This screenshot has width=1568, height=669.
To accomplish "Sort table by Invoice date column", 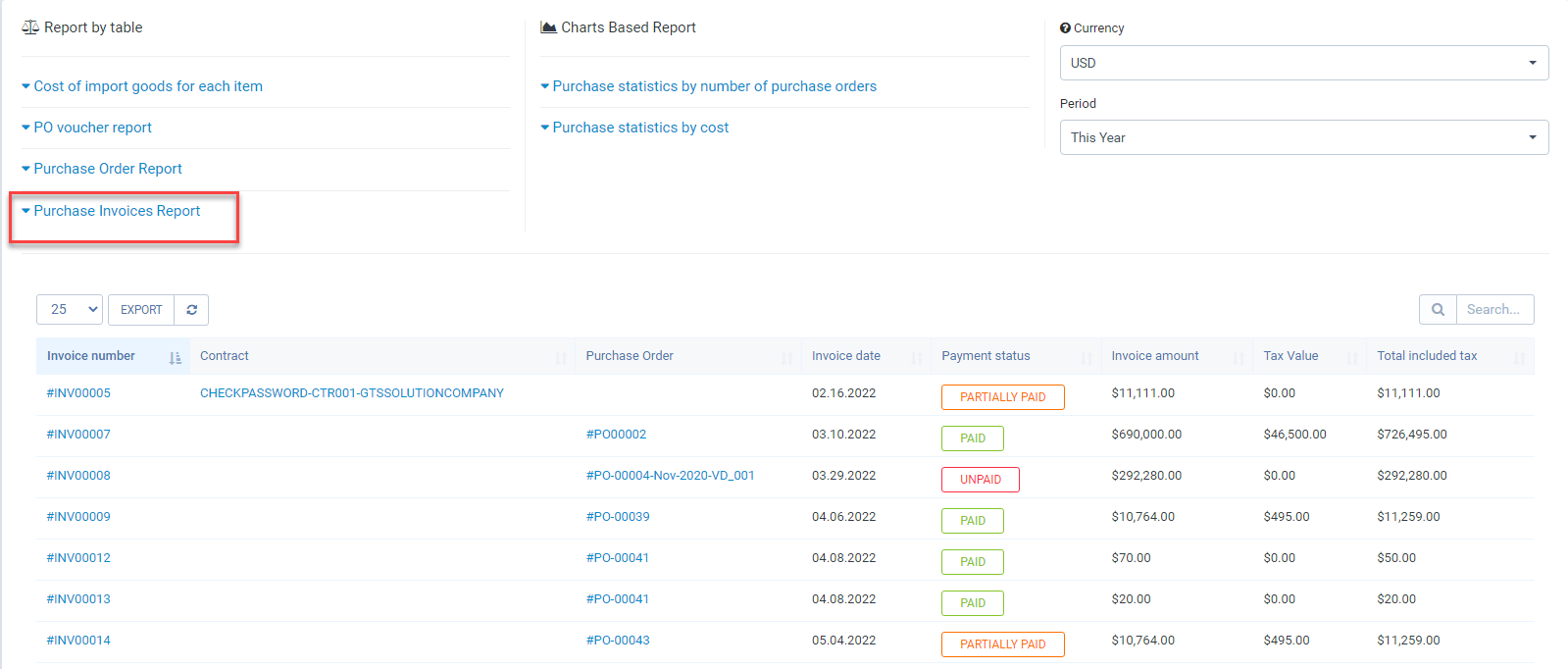I will 916,358.
